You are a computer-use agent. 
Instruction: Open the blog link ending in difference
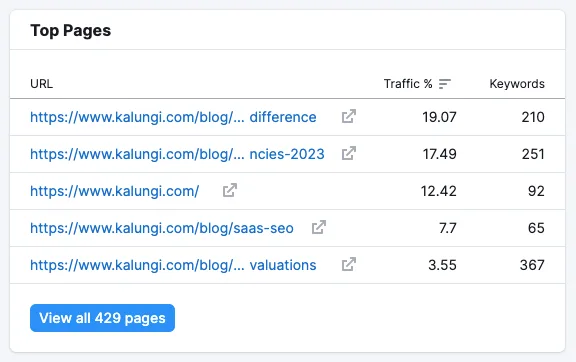(173, 117)
